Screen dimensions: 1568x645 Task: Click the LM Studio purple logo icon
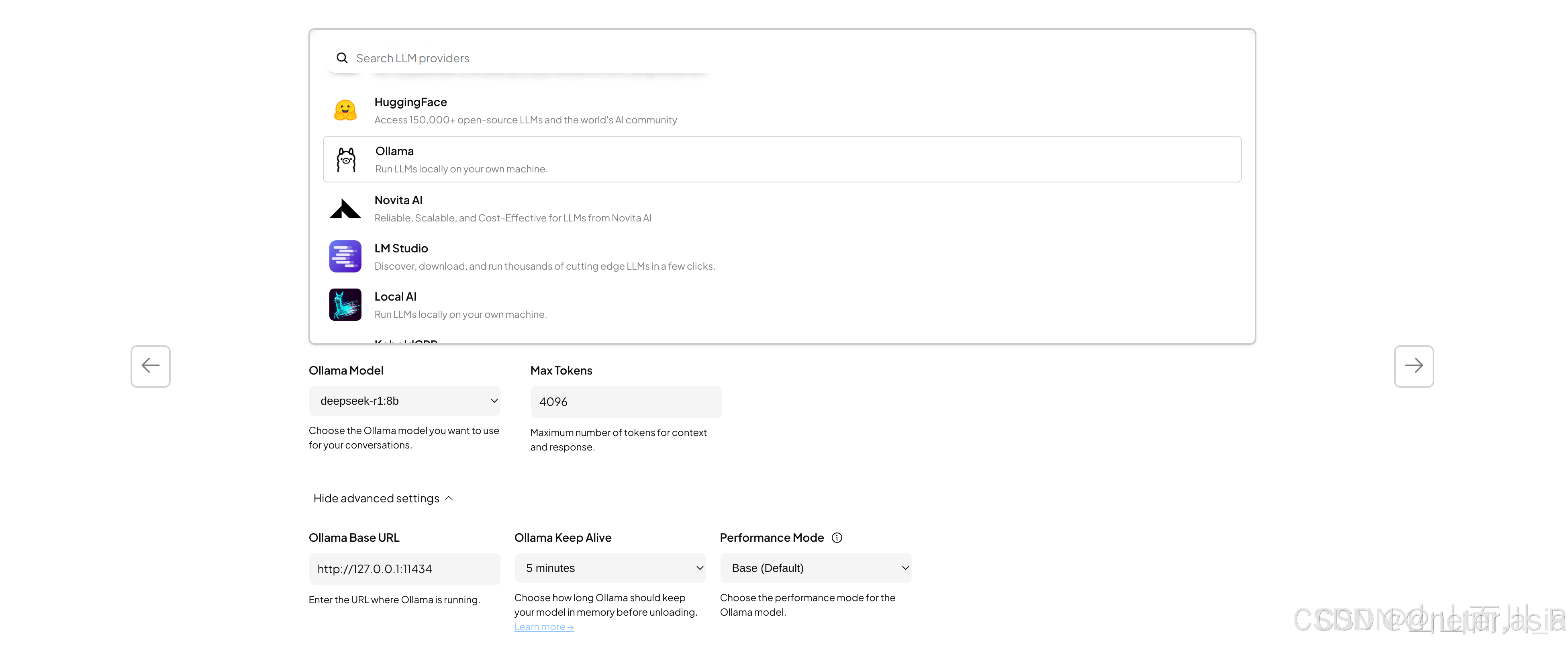click(345, 256)
